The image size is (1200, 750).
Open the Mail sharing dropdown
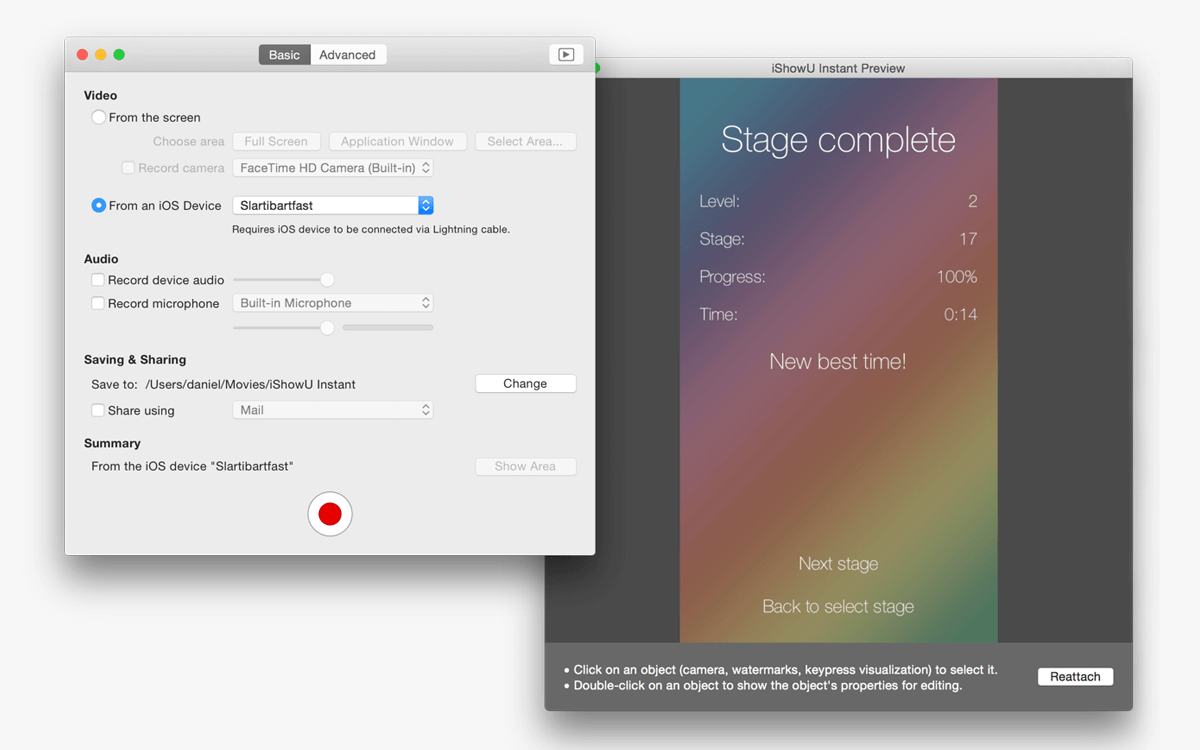pyautogui.click(x=333, y=410)
